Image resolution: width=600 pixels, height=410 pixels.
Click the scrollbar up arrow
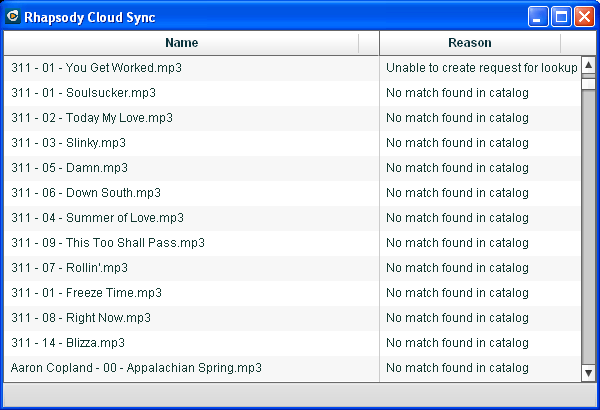coord(589,66)
